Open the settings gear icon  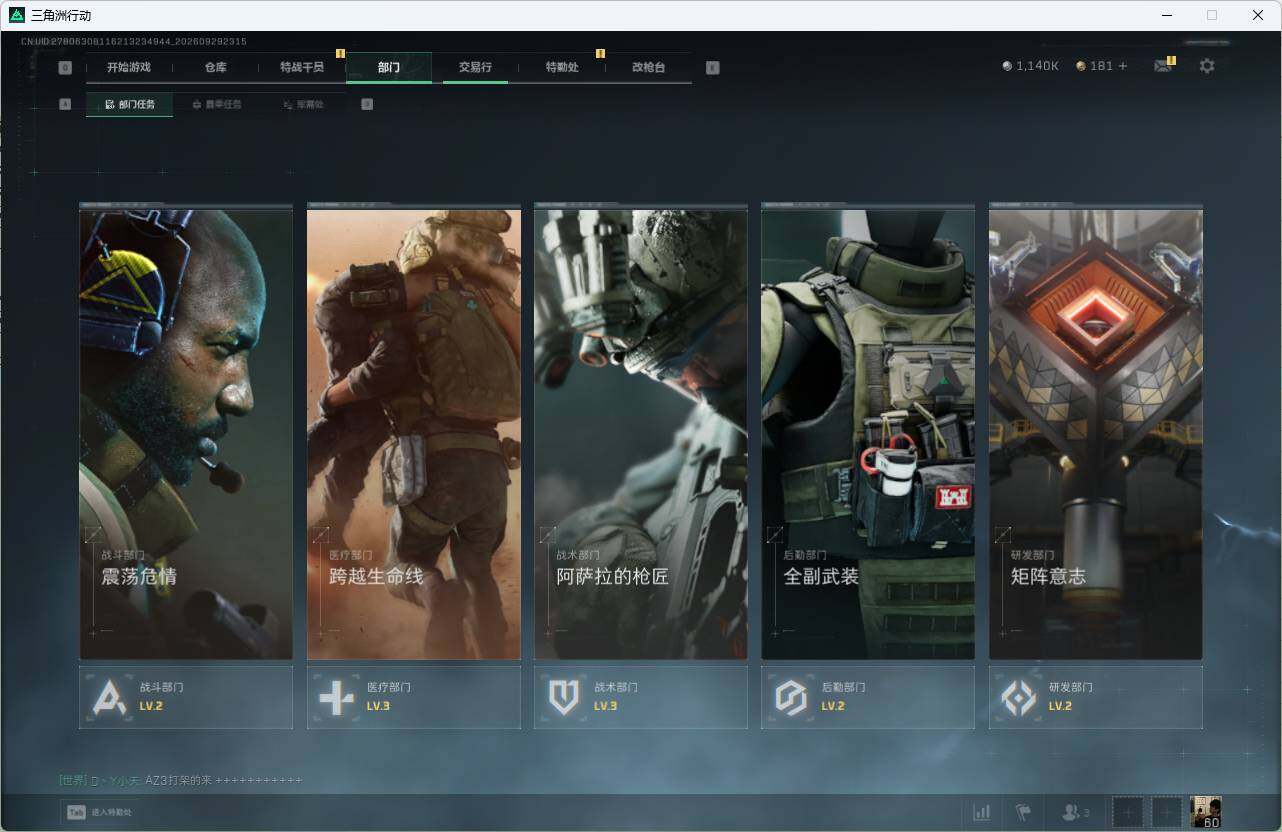1207,66
